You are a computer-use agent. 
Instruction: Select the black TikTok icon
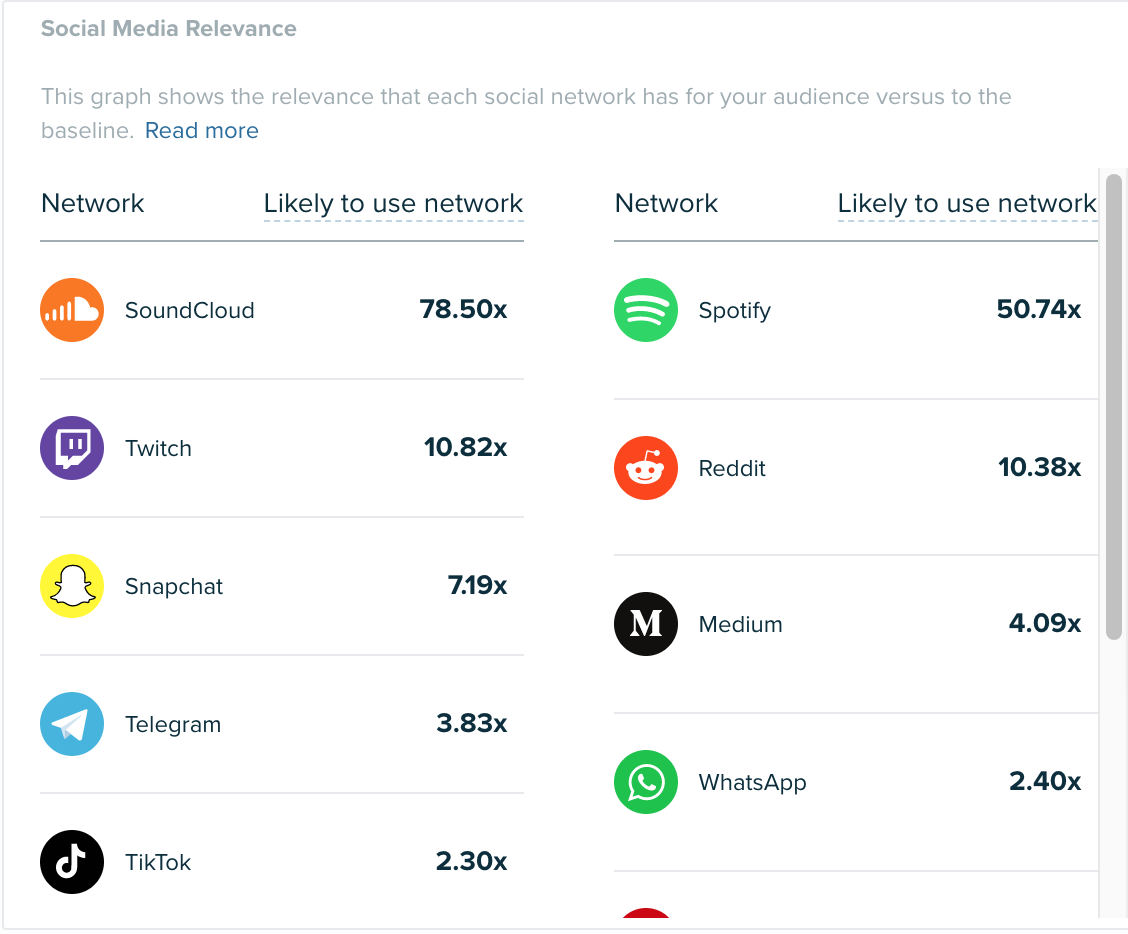[72, 863]
